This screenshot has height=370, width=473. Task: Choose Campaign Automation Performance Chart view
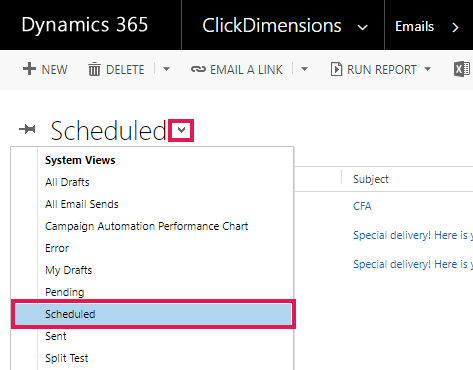[x=147, y=226]
